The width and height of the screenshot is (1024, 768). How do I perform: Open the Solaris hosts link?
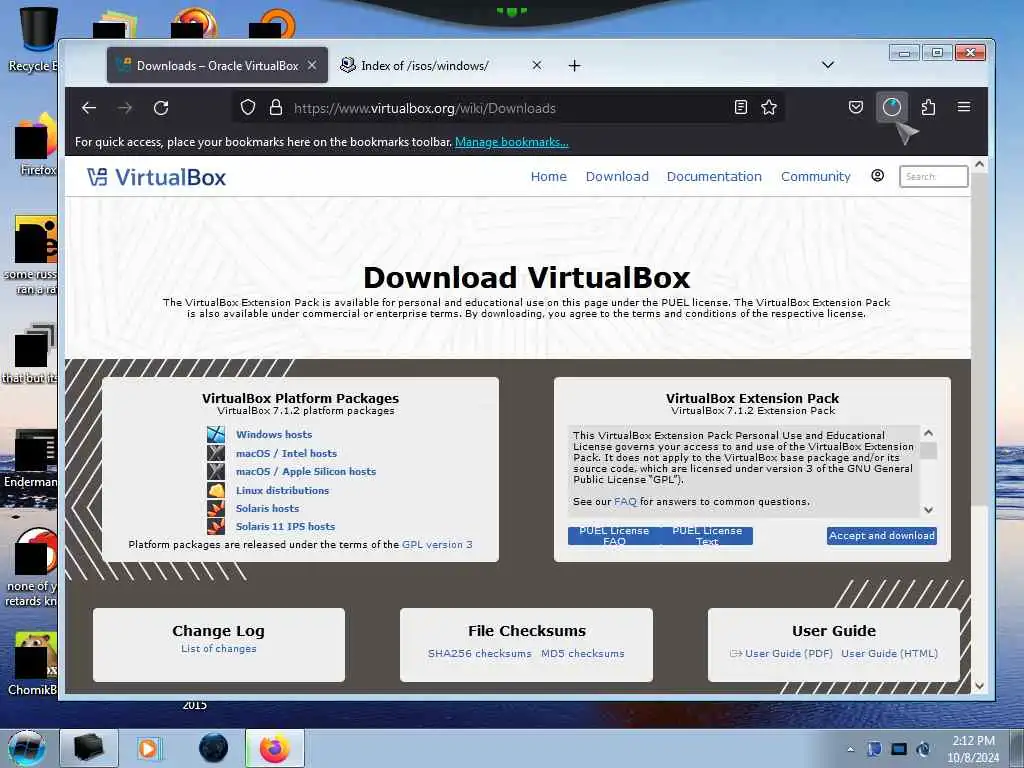(x=267, y=508)
